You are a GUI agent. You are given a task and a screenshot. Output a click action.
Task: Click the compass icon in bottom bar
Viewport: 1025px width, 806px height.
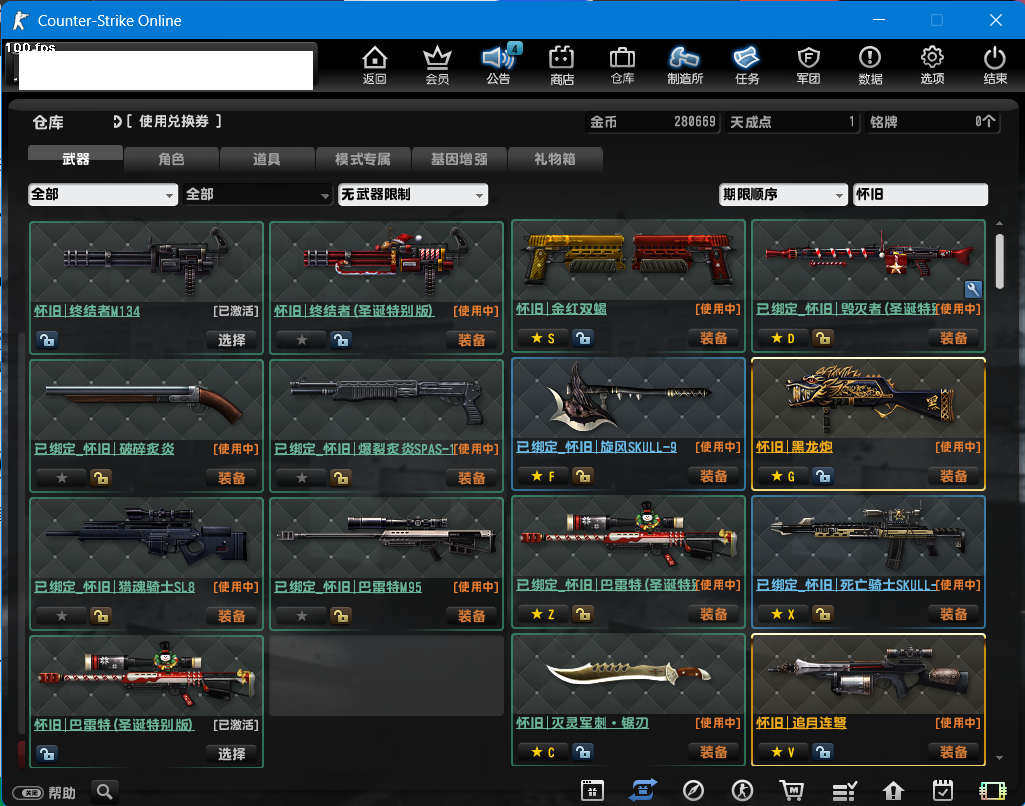(693, 790)
